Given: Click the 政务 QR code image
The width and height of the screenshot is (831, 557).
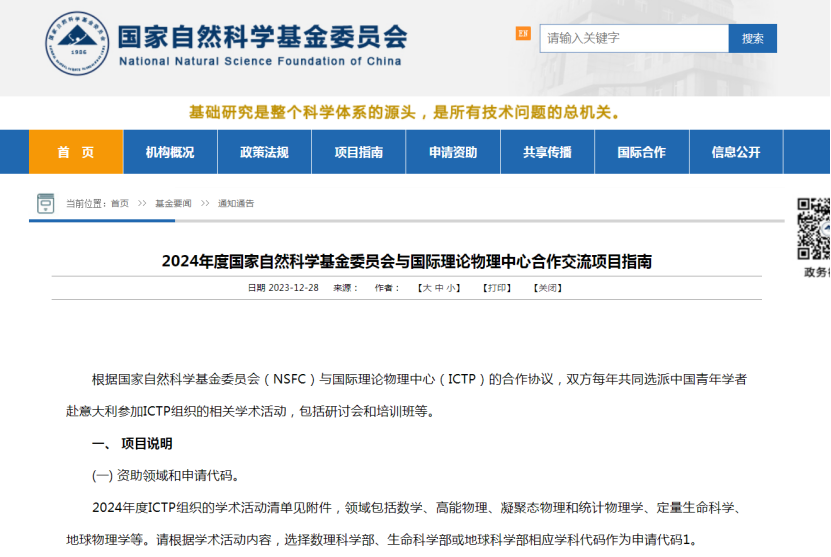Looking at the screenshot, I should 814,229.
